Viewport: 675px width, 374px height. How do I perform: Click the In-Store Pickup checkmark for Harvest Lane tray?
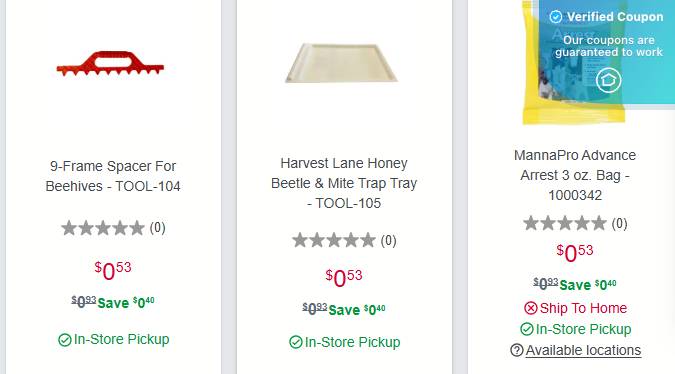[296, 343]
